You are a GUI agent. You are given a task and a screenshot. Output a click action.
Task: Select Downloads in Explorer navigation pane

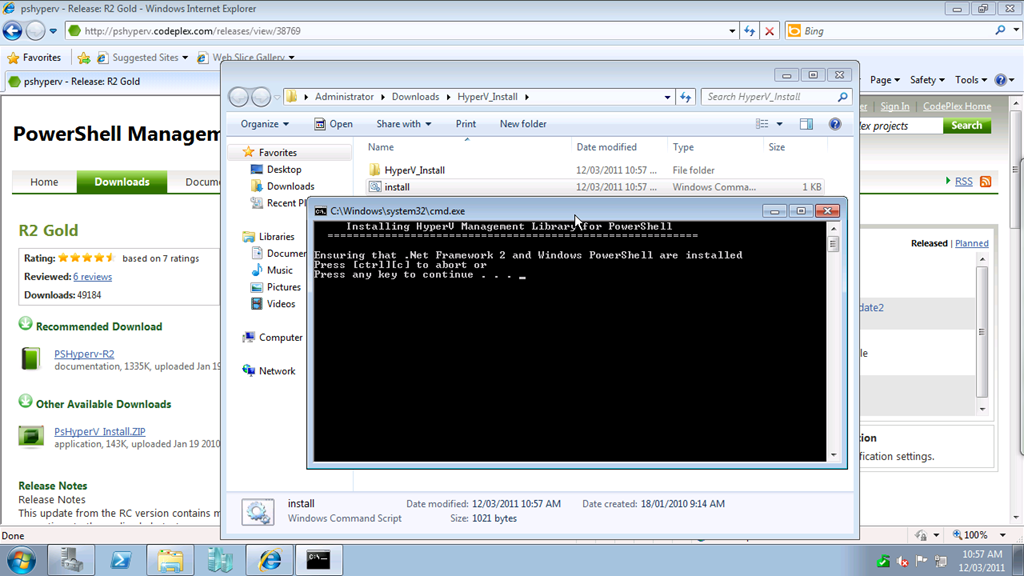click(x=291, y=186)
